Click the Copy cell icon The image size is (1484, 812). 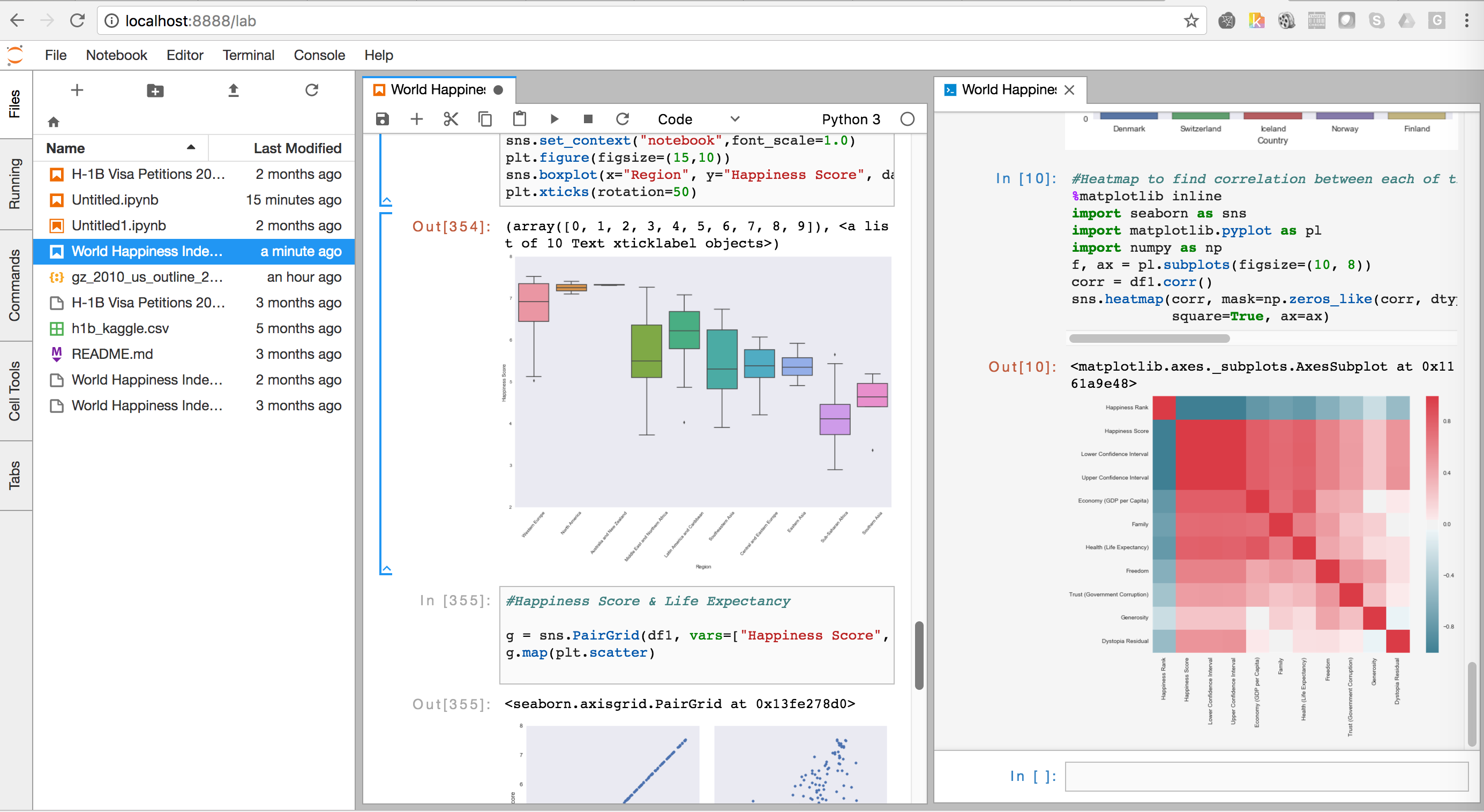(484, 119)
